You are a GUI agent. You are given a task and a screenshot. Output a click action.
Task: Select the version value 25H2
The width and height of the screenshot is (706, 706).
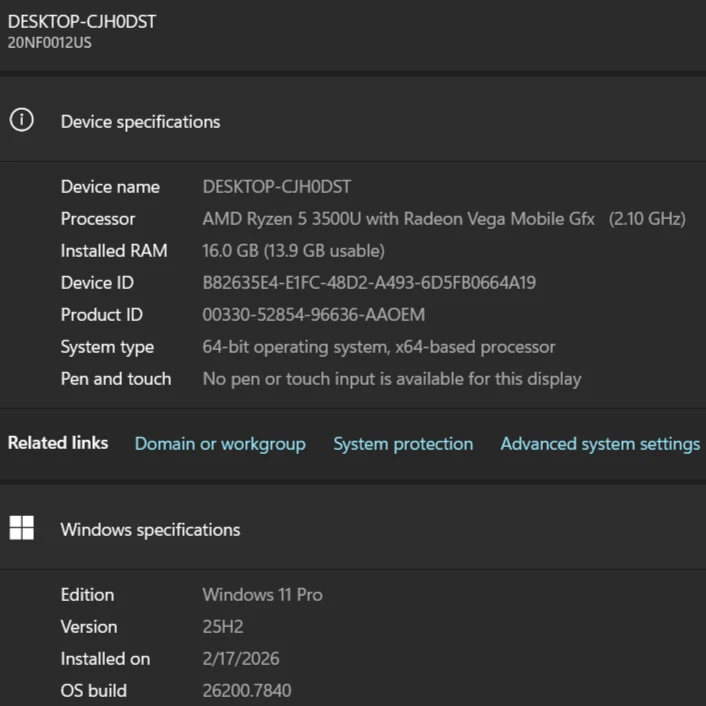pyautogui.click(x=223, y=627)
